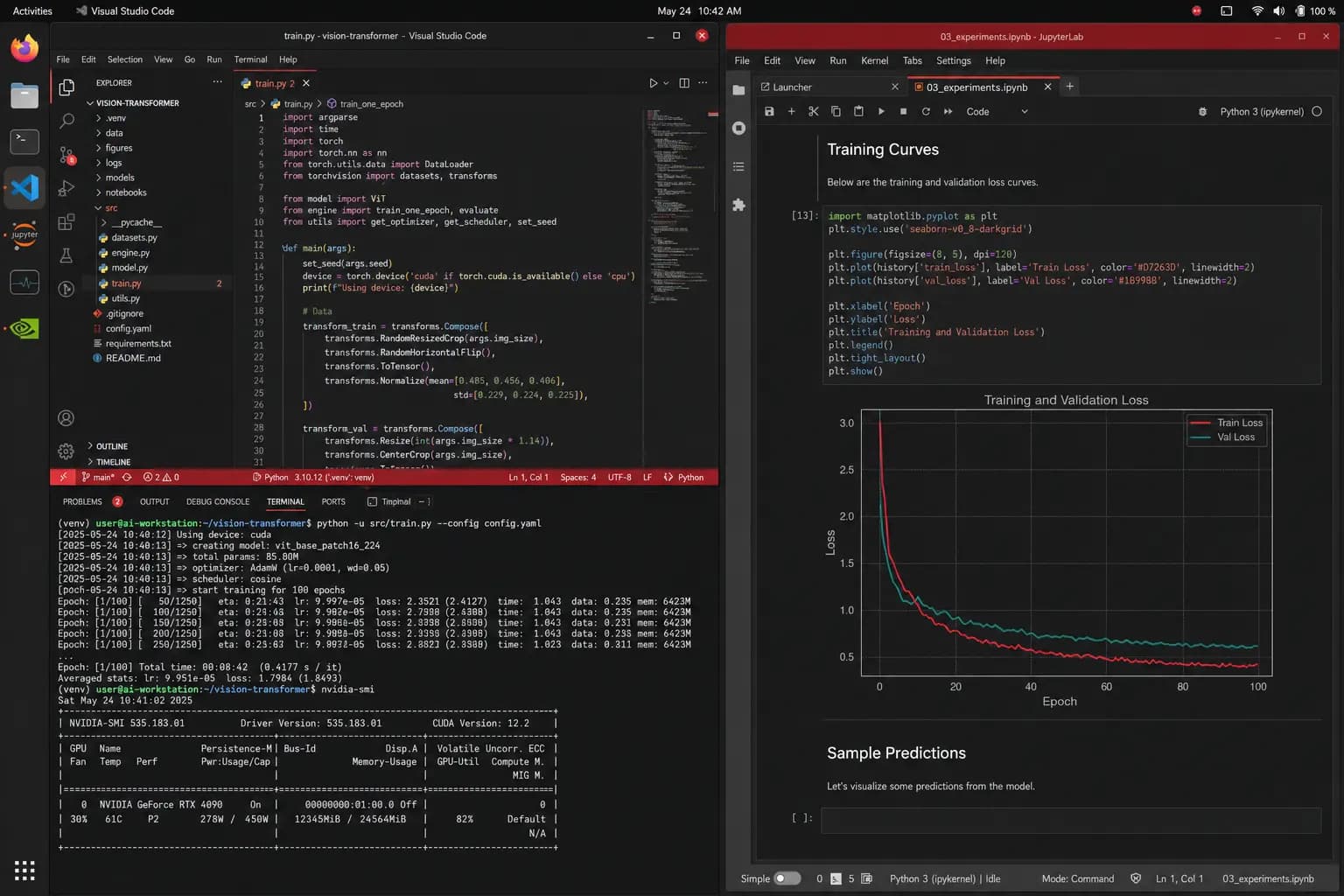Select Python 3.10.12 interpreter in status bar

pos(313,477)
